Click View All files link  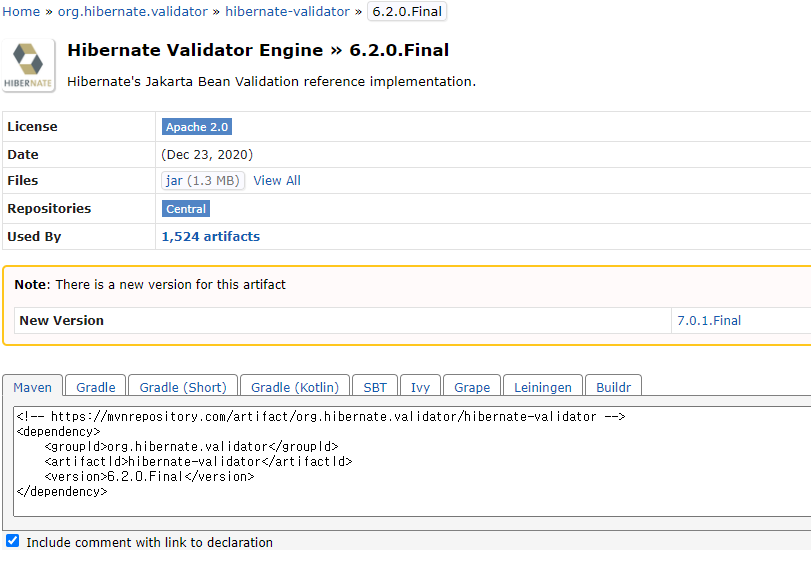(x=277, y=180)
